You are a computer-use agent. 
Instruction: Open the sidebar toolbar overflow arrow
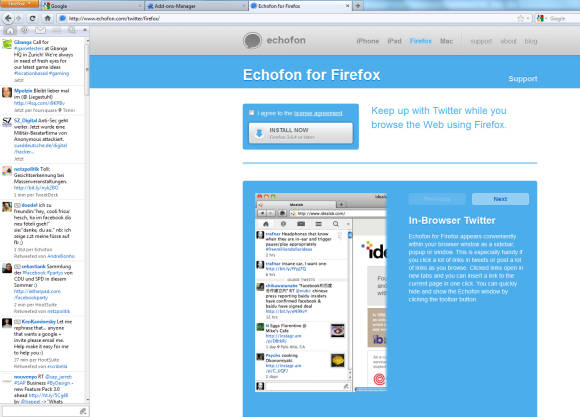pos(85,30)
